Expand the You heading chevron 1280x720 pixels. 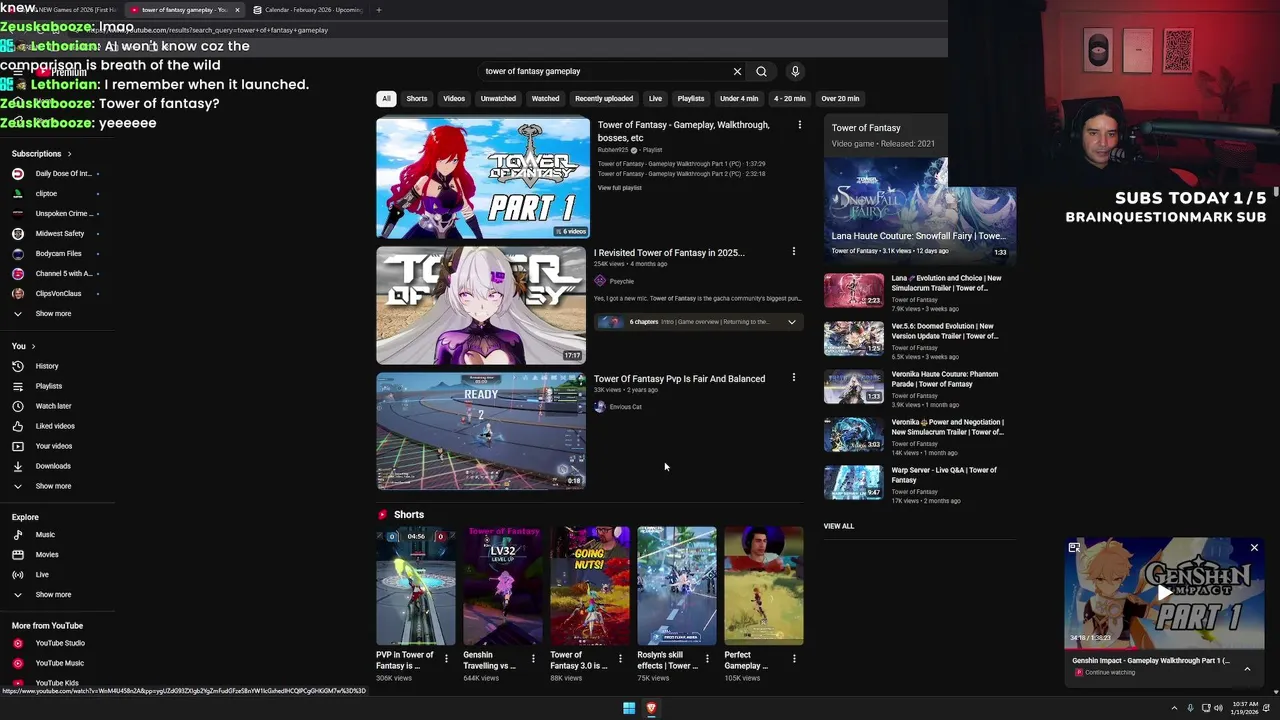(x=33, y=346)
